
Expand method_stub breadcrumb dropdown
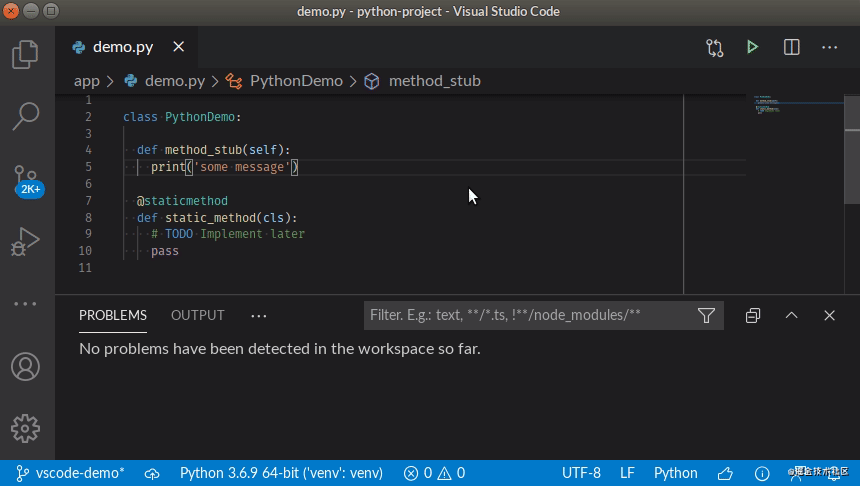tap(434, 81)
